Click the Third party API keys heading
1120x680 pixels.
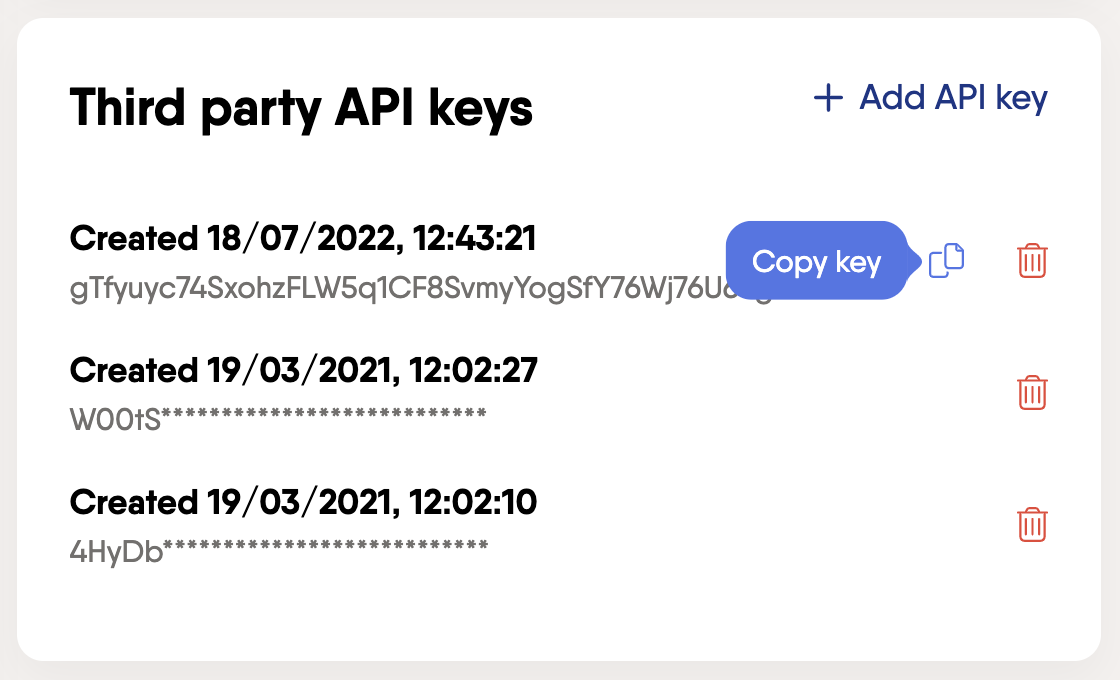[301, 107]
